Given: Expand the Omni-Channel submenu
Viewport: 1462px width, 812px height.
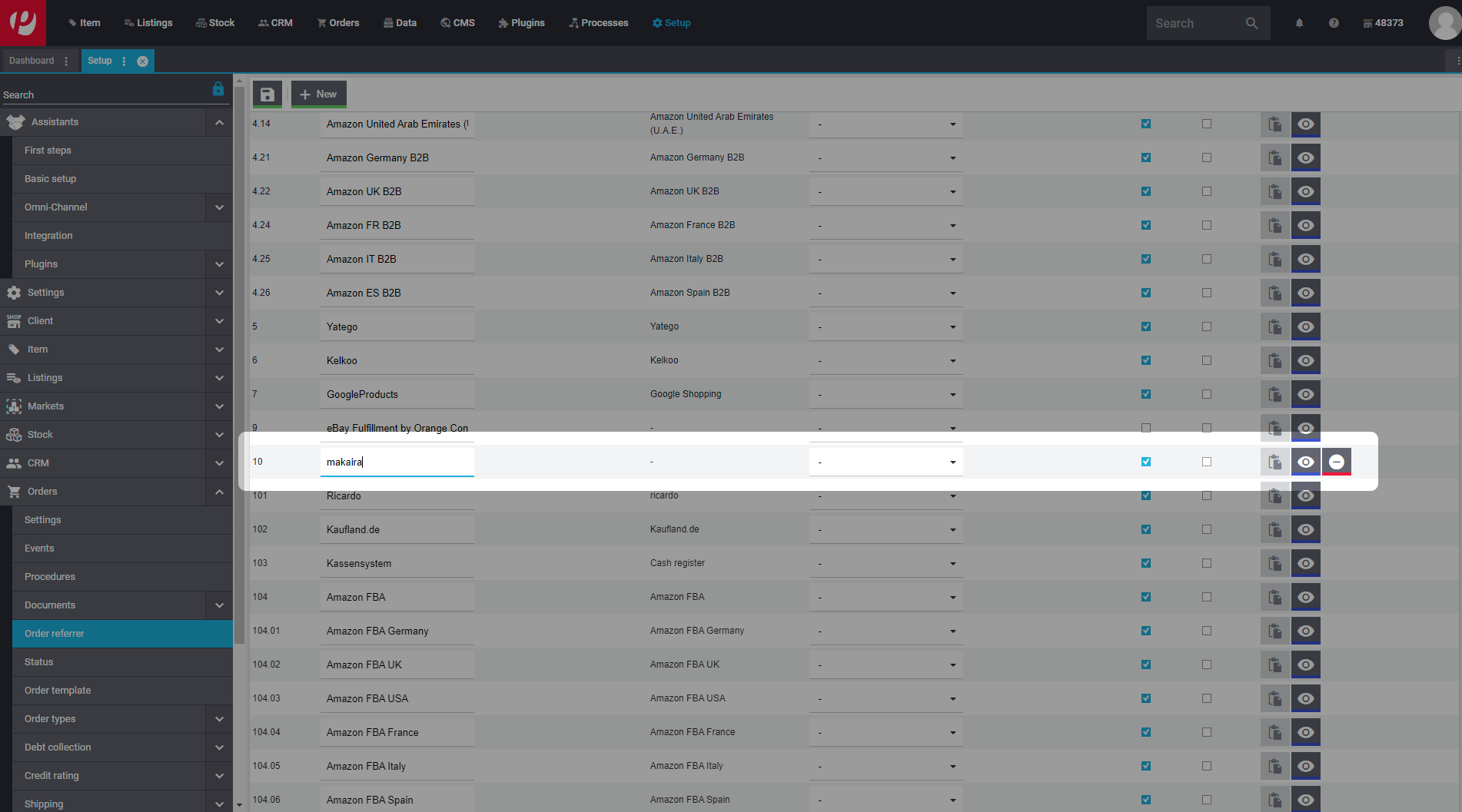Looking at the screenshot, I should pyautogui.click(x=219, y=207).
